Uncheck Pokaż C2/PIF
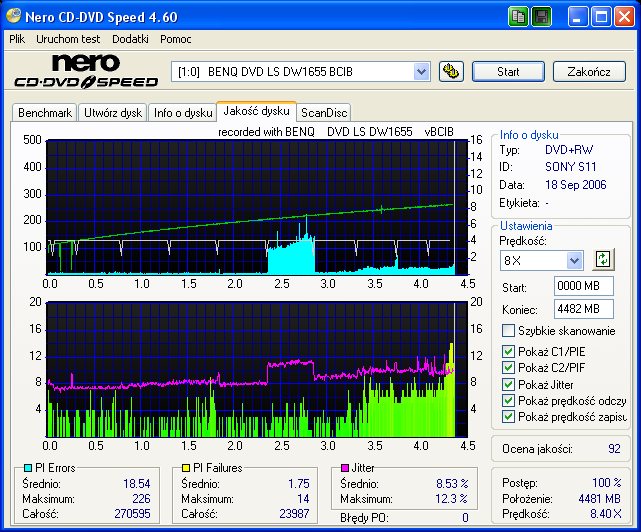The width and height of the screenshot is (641, 532). (508, 368)
